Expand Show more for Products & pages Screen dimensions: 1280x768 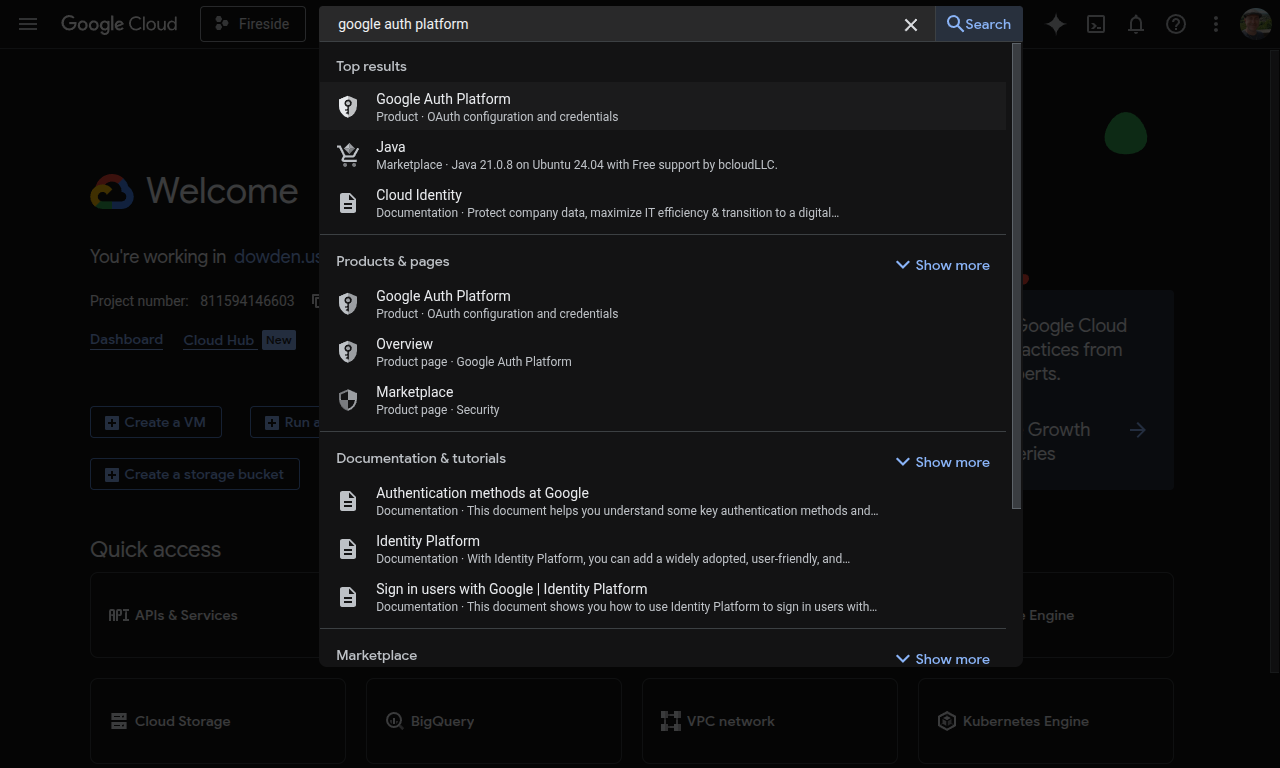pos(942,265)
